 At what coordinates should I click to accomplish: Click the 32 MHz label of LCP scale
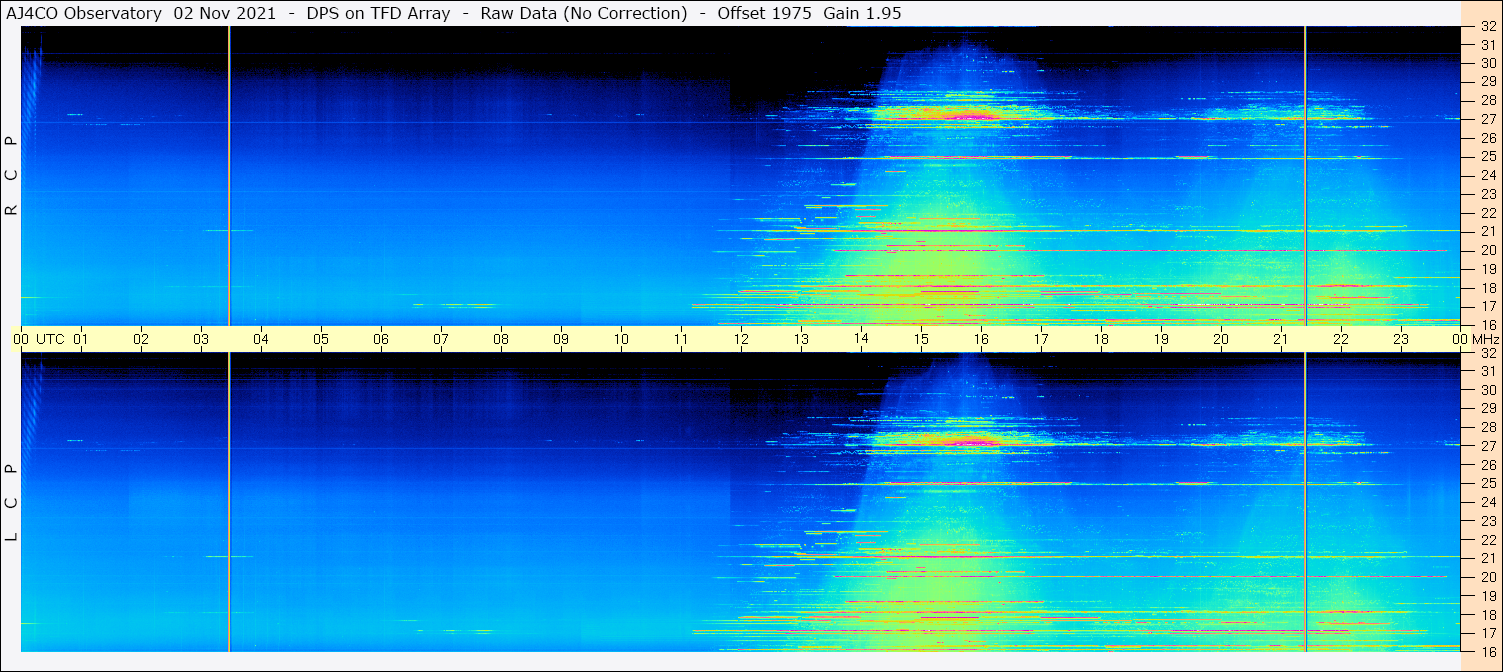click(x=1487, y=353)
